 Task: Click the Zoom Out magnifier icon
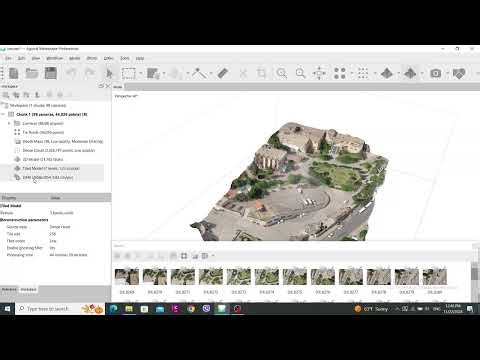(300, 73)
